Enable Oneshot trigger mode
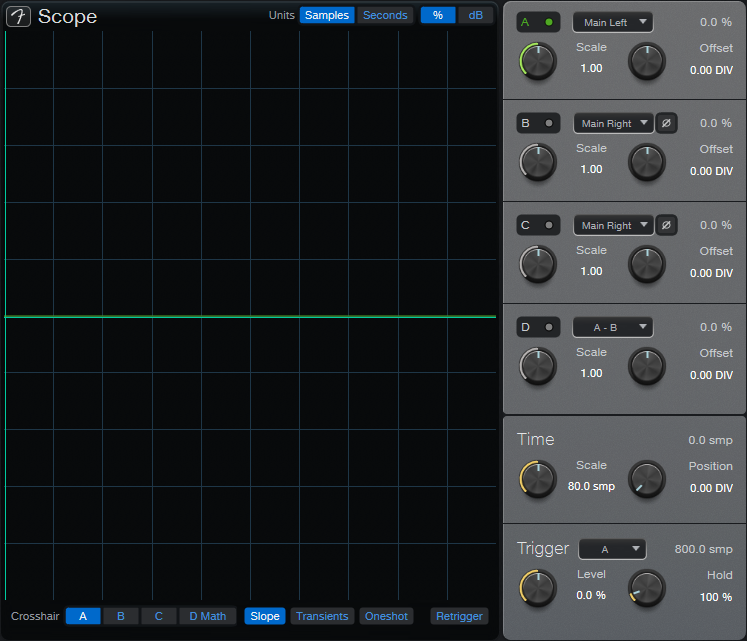 pyautogui.click(x=386, y=616)
